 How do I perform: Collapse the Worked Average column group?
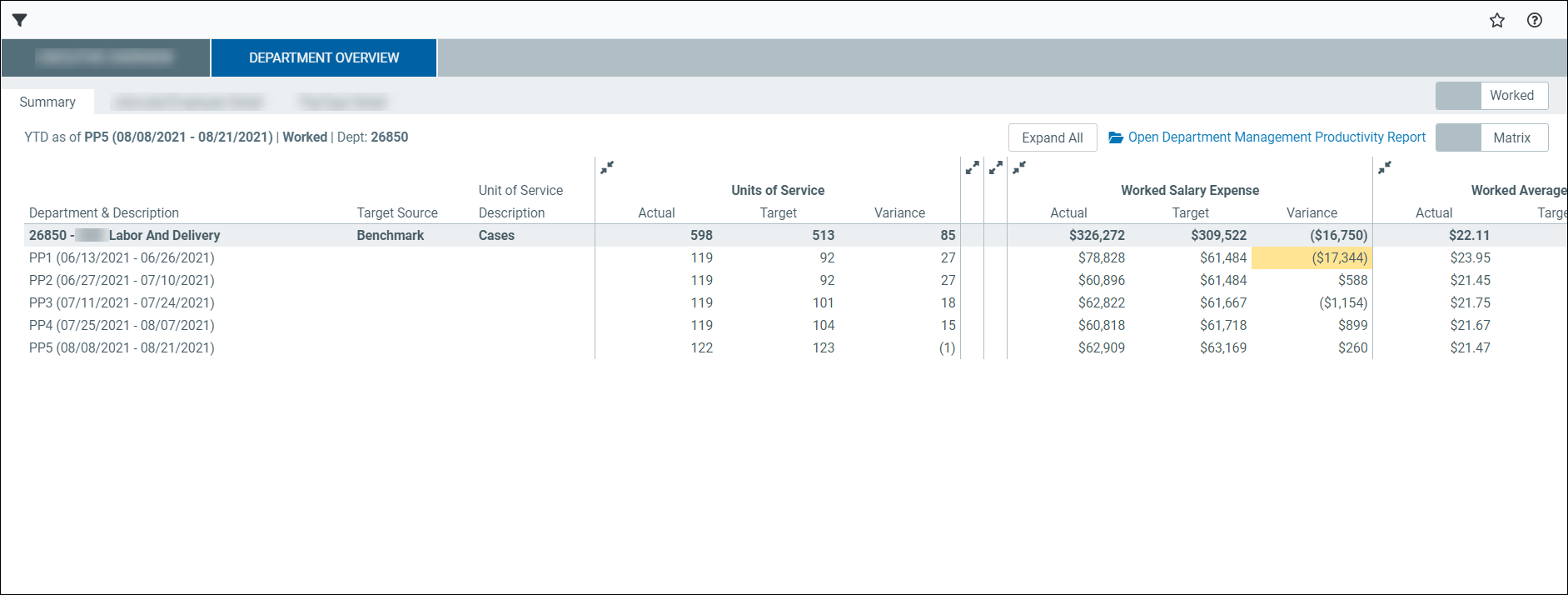click(1384, 167)
